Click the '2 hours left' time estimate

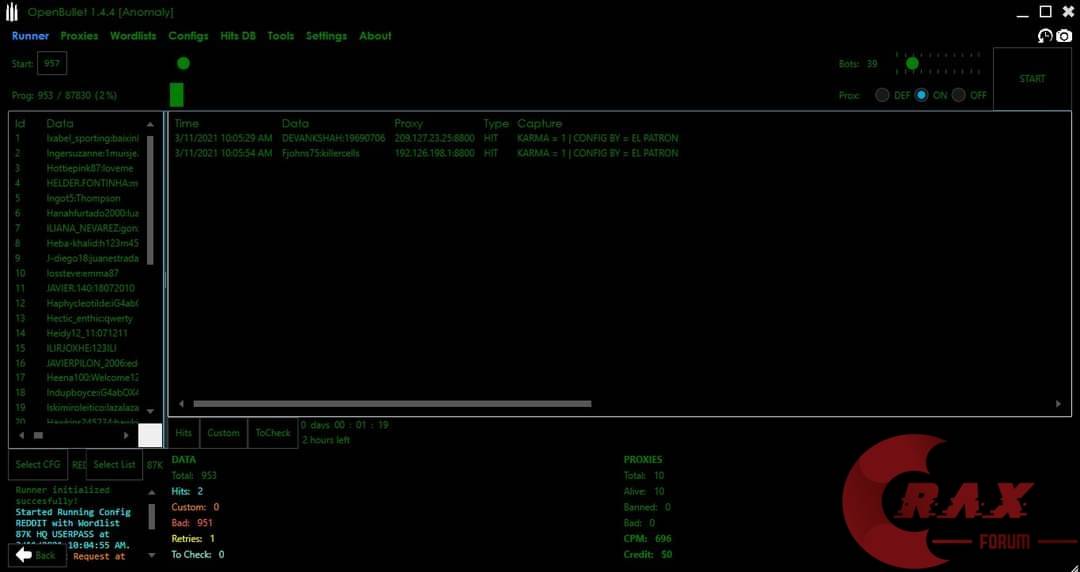tap(326, 440)
